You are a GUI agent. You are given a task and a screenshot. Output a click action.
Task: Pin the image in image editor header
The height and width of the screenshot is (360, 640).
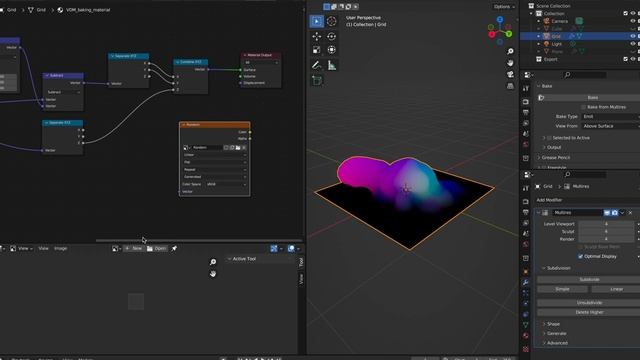(174, 248)
